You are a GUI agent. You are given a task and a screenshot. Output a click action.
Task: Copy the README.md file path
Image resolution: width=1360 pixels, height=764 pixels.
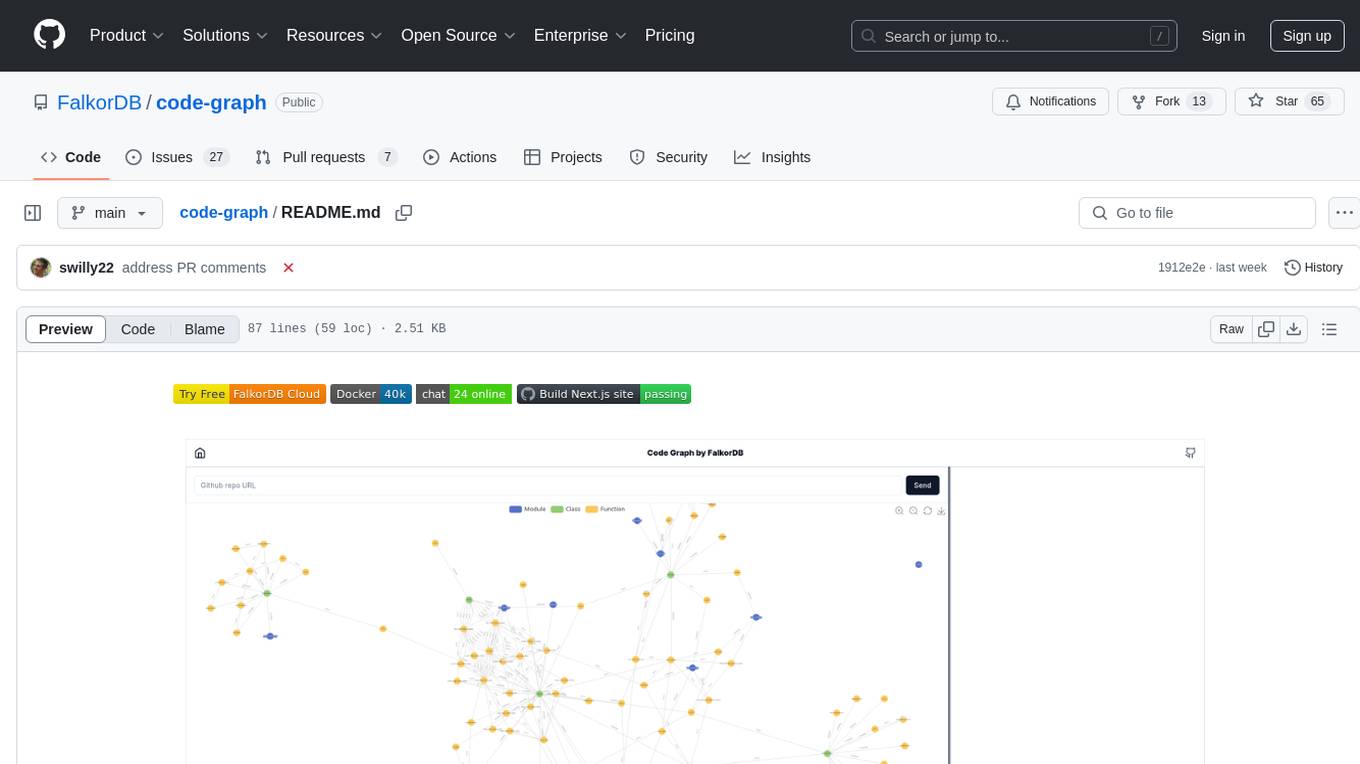[404, 213]
